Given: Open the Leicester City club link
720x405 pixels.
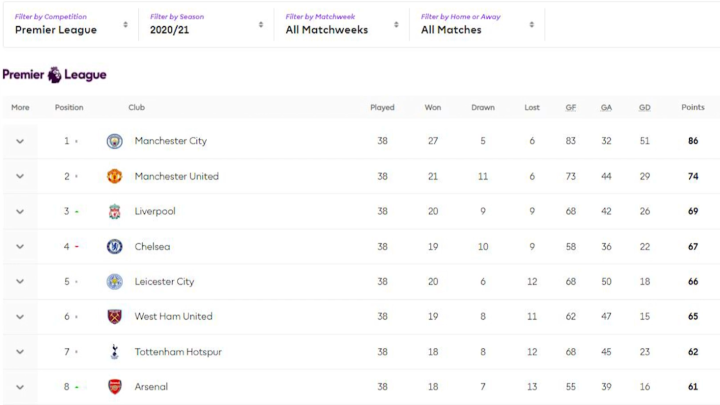Looking at the screenshot, I should coord(164,282).
